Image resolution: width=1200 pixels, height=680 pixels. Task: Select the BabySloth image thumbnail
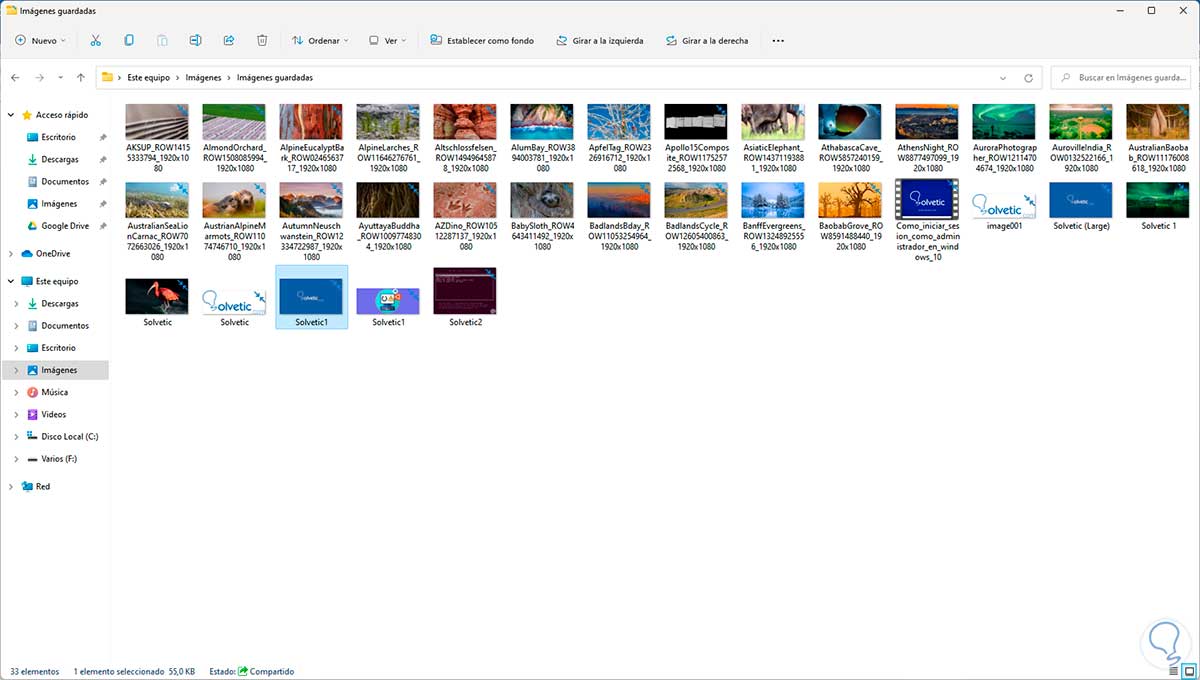[542, 200]
